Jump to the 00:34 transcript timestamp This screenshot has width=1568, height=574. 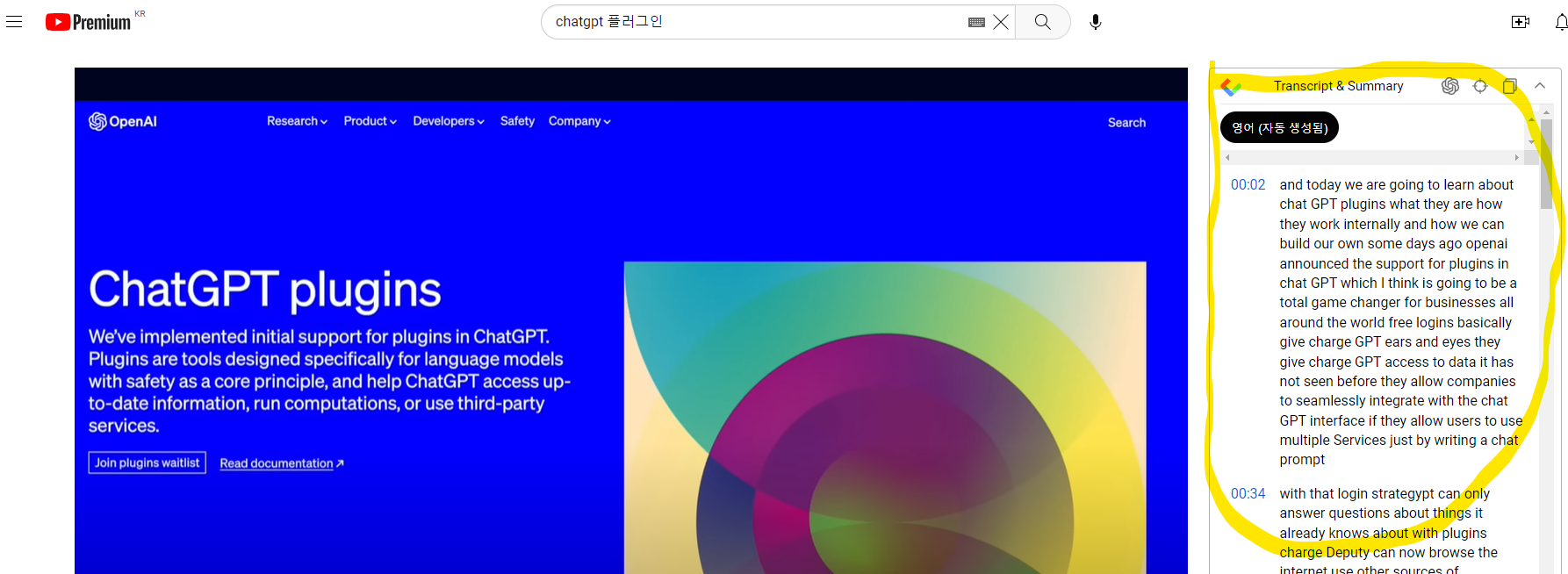coord(1248,494)
